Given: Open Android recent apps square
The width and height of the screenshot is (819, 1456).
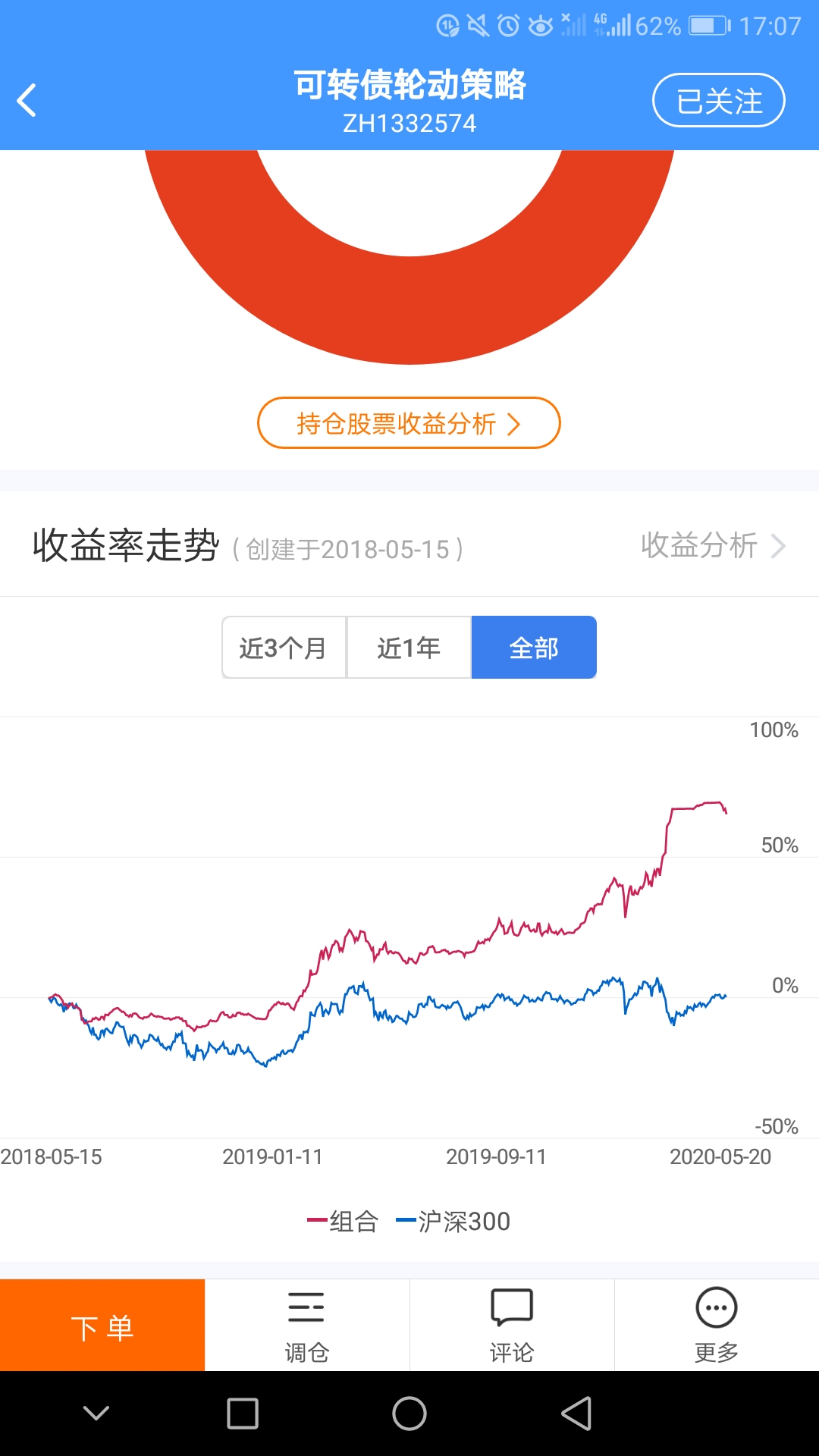Looking at the screenshot, I should tap(243, 1414).
